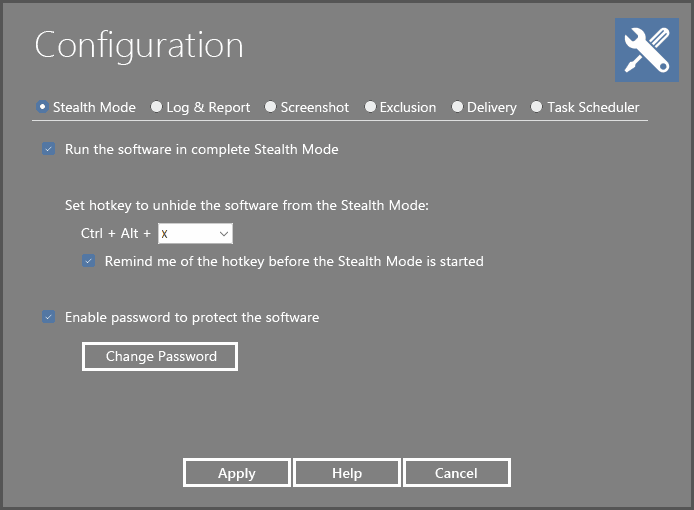Switch to the Log & Report section
694x510 pixels.
(x=157, y=107)
